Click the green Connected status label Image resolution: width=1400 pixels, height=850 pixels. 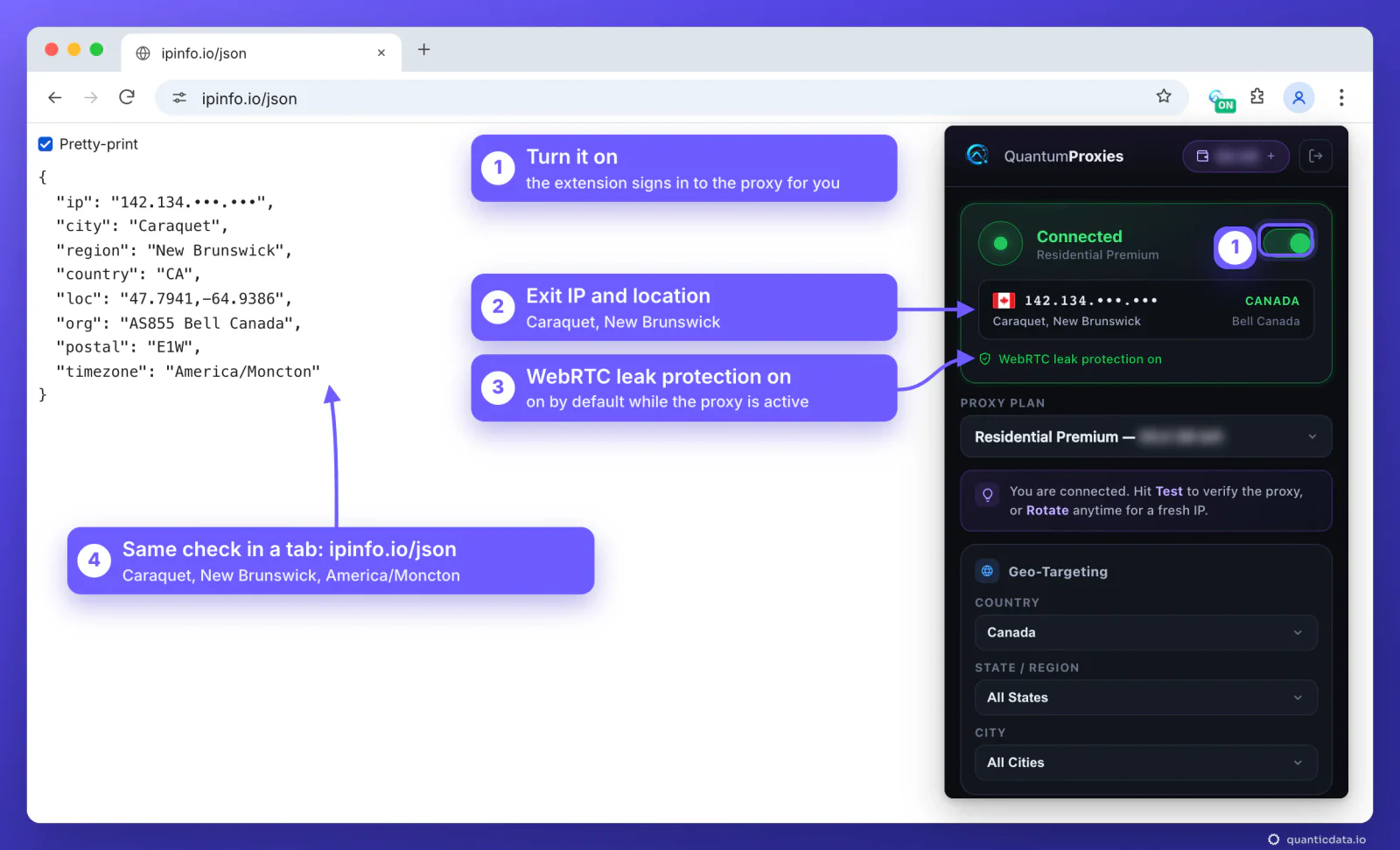pos(1079,236)
